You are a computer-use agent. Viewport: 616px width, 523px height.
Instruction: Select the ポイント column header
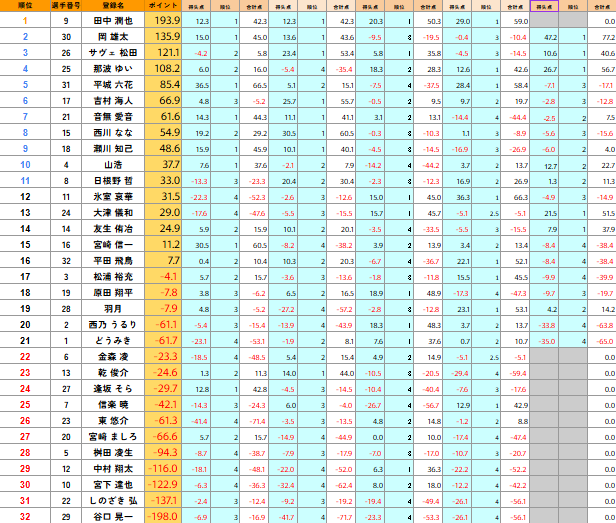[163, 6]
